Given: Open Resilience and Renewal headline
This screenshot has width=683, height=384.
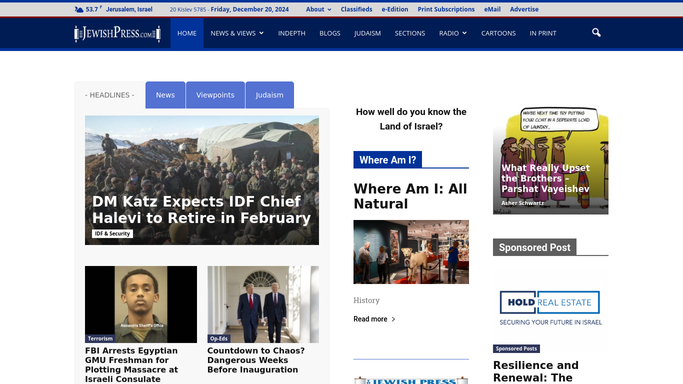Looking at the screenshot, I should (536, 371).
